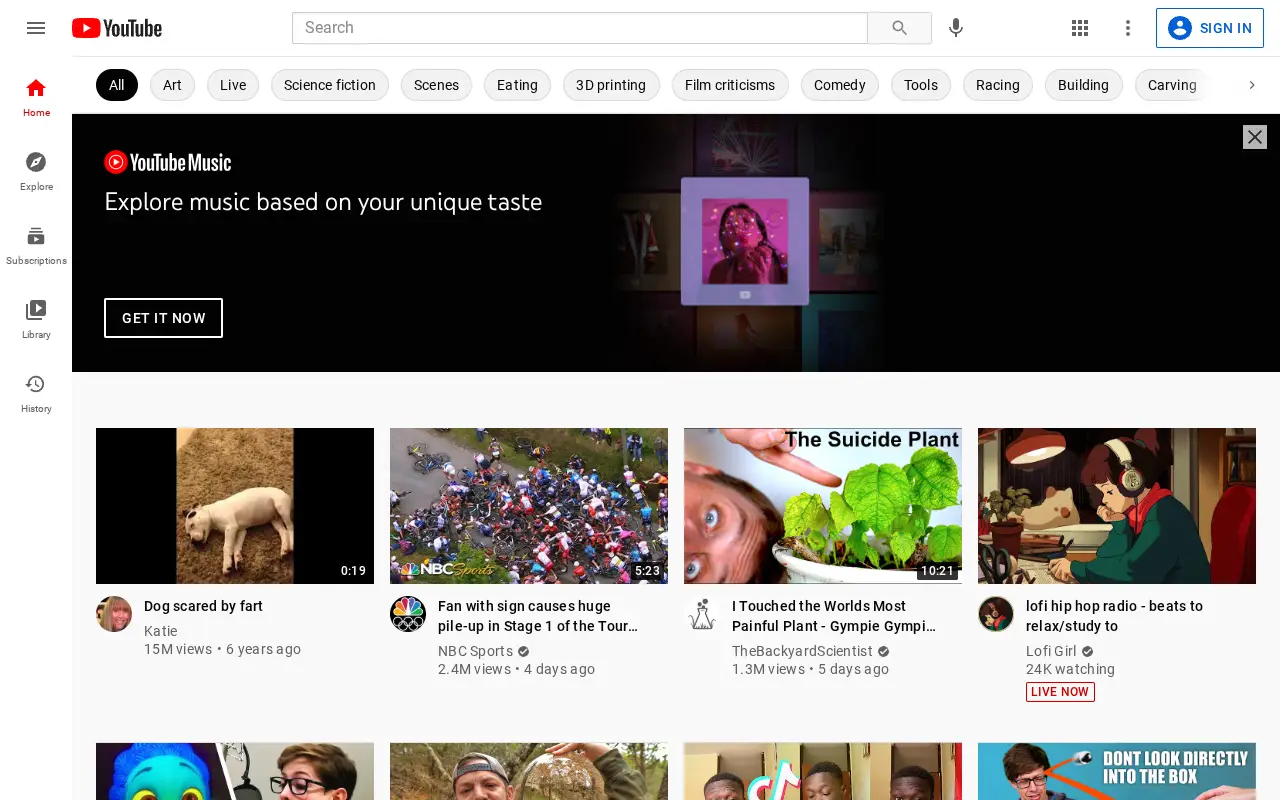Open Library in the sidebar
The width and height of the screenshot is (1280, 800).
click(36, 319)
